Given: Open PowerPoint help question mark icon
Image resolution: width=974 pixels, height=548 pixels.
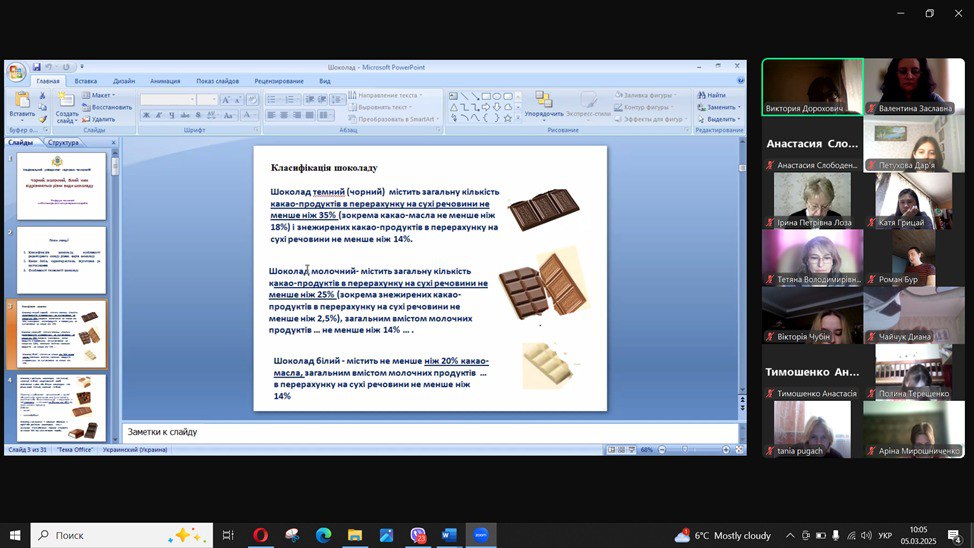Looking at the screenshot, I should (740, 81).
